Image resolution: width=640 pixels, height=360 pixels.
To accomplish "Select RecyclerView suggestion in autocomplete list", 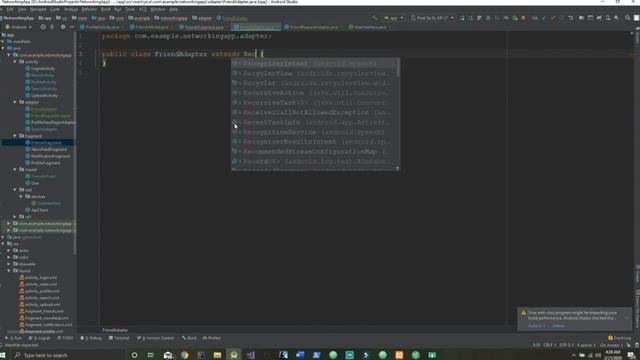I will (x=314, y=73).
